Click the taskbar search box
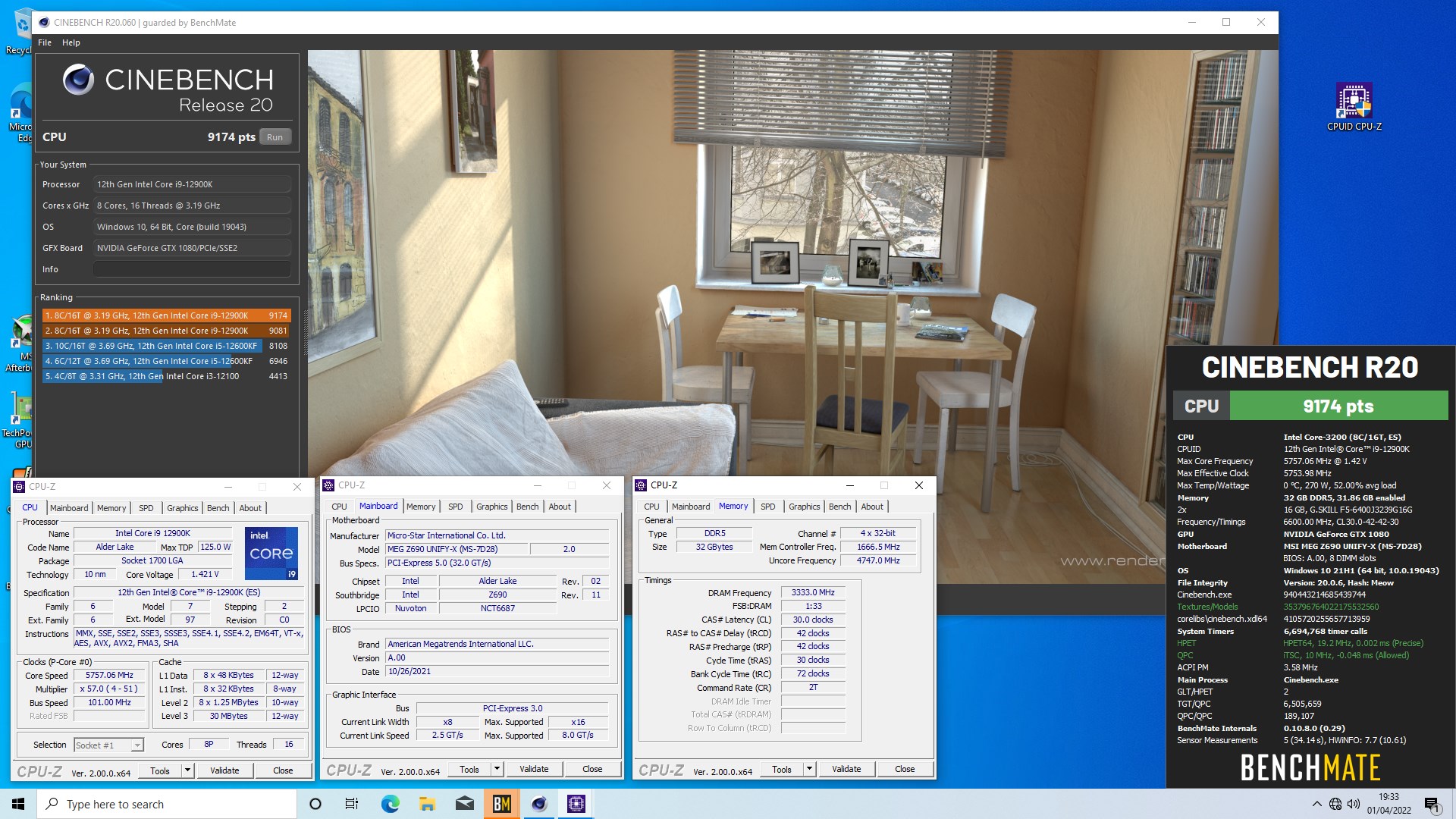The width and height of the screenshot is (1456, 819). click(167, 804)
